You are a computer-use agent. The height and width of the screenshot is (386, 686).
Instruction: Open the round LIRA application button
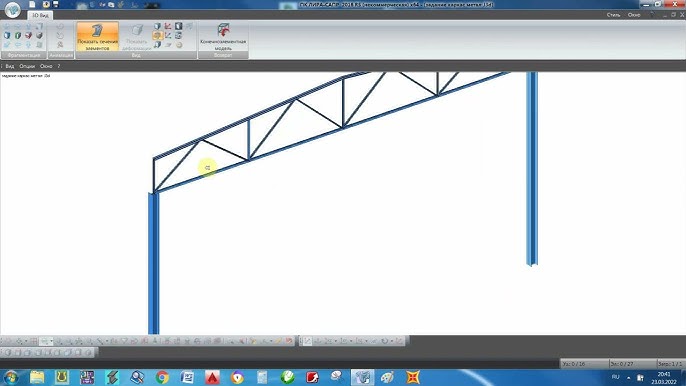pos(12,10)
